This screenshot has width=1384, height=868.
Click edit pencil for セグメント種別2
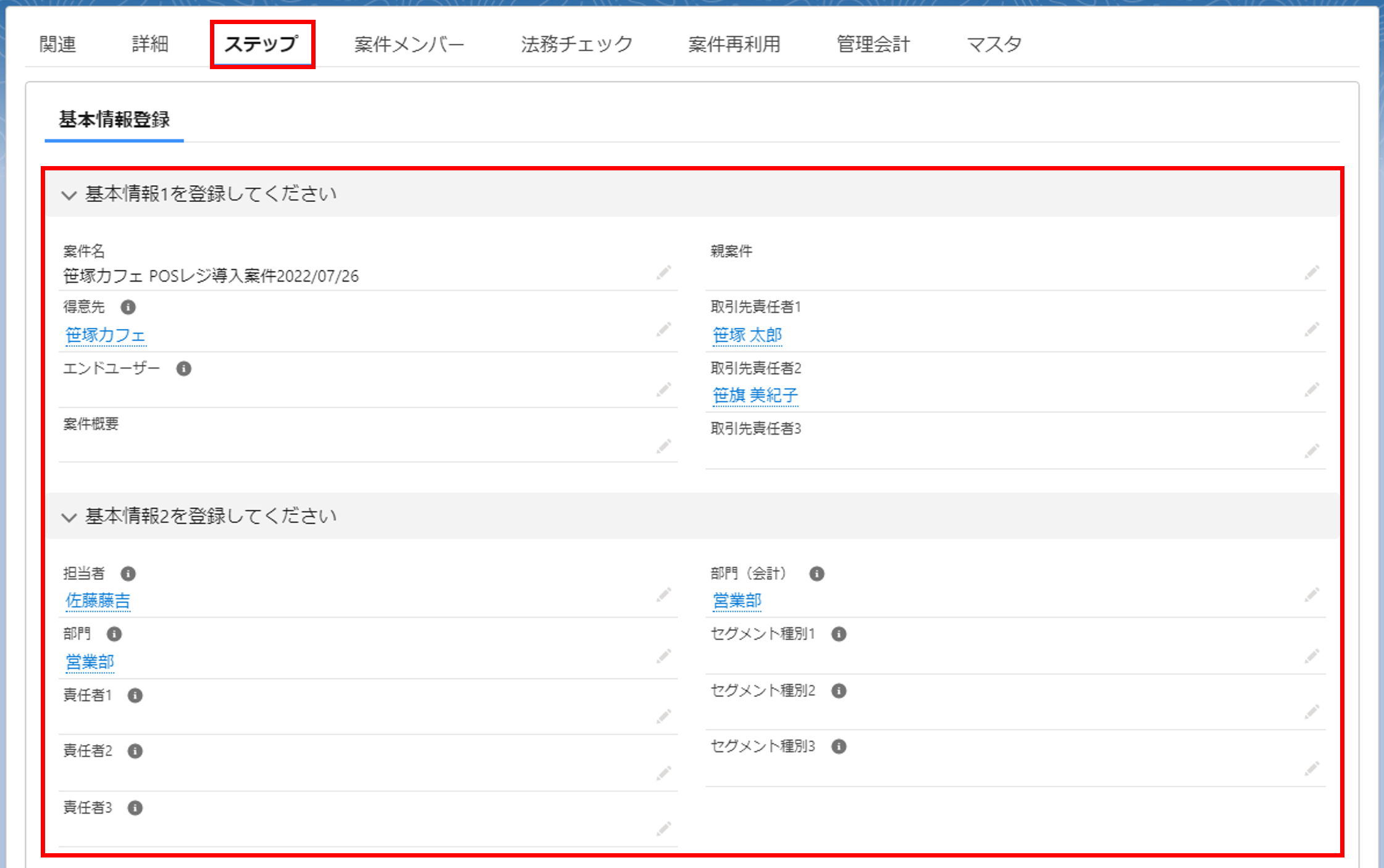coord(1312,712)
